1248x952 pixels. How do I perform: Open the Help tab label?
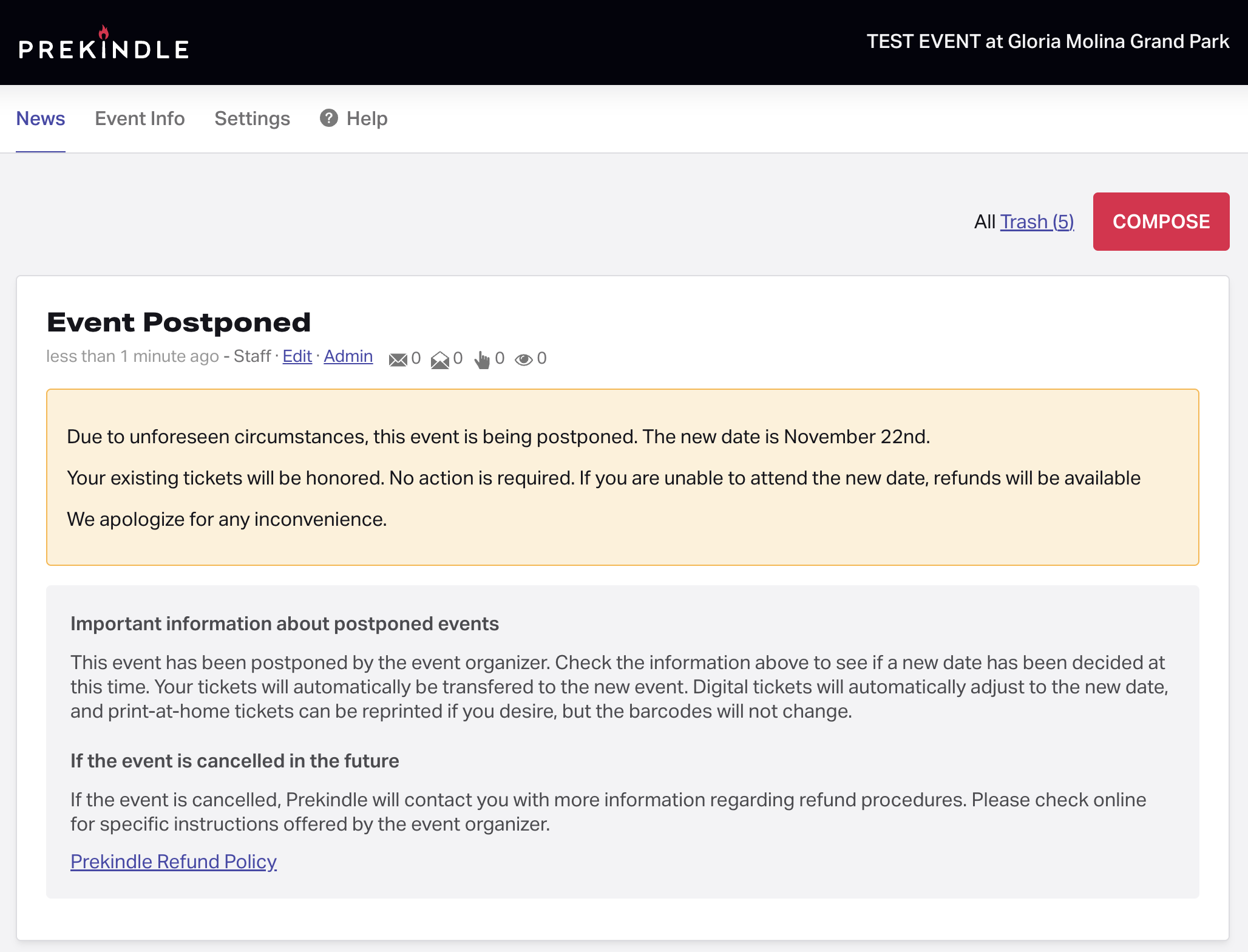click(x=367, y=118)
